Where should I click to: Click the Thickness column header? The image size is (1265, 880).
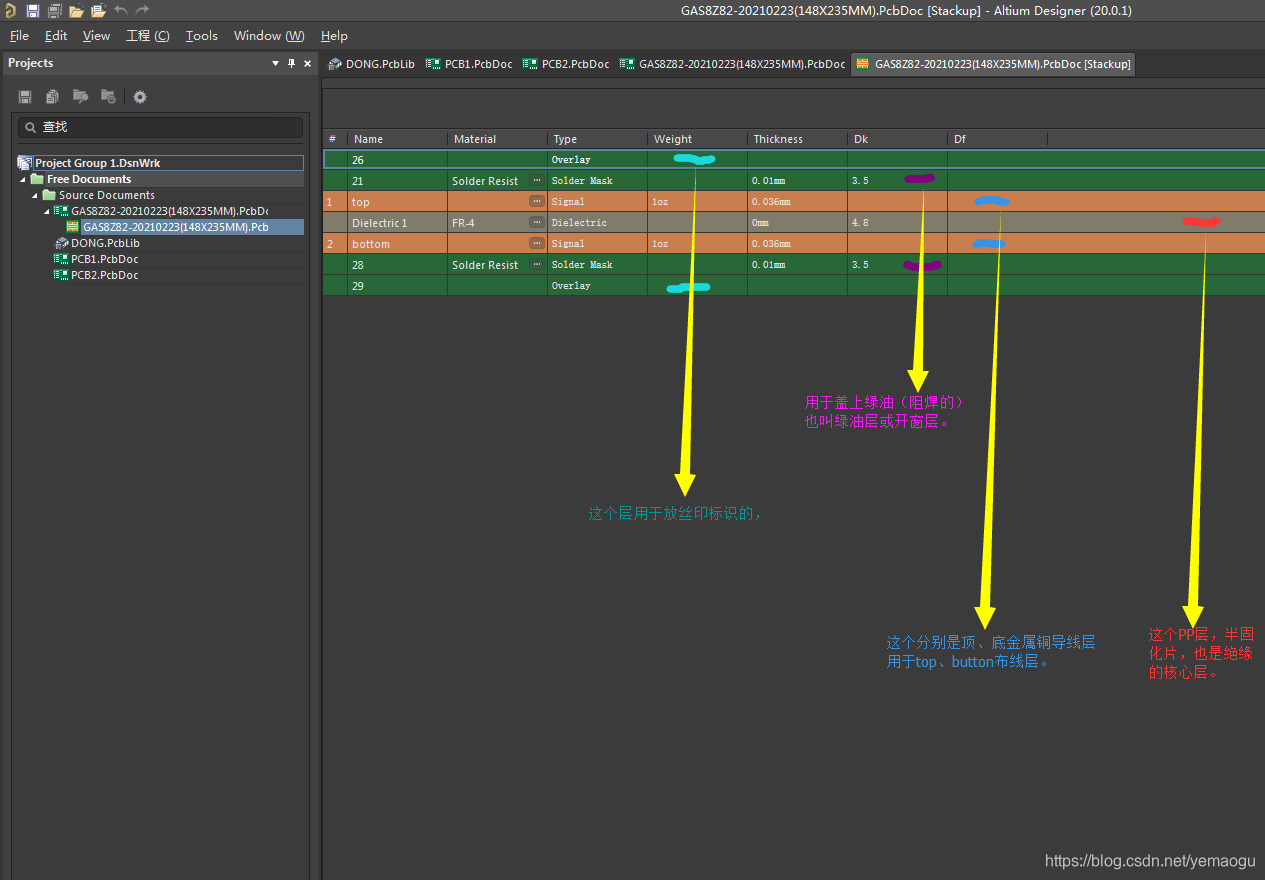797,139
